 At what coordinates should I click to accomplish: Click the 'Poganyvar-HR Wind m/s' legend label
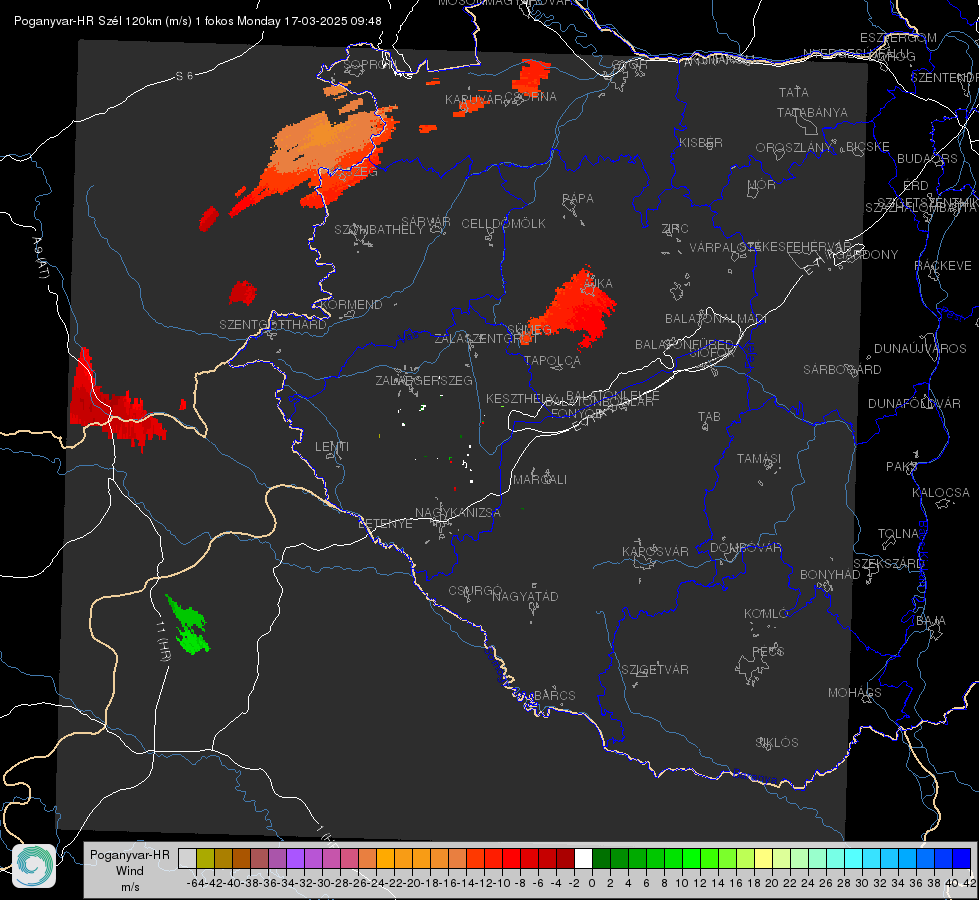coord(130,871)
